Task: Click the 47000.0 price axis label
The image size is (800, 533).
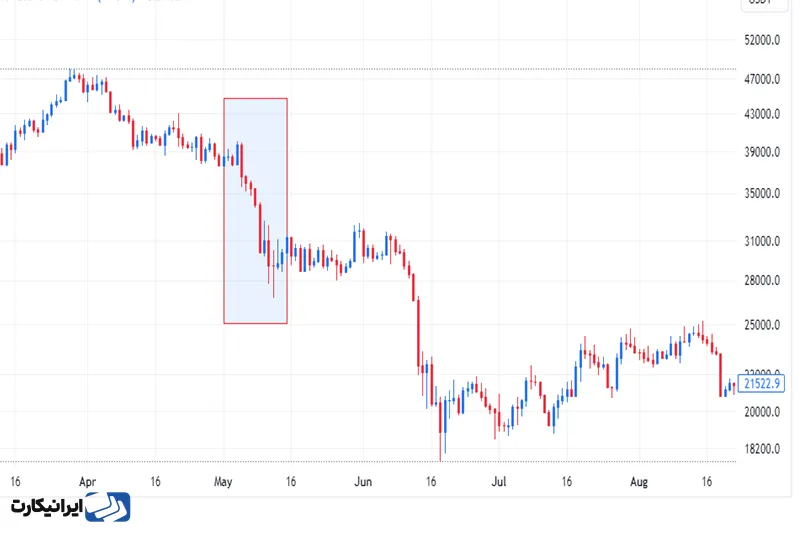Action: point(764,80)
